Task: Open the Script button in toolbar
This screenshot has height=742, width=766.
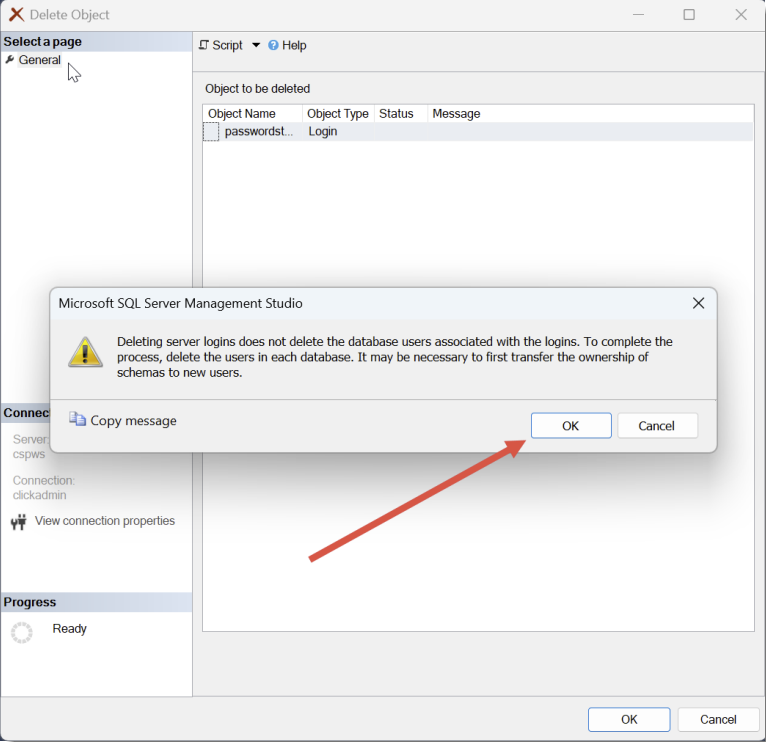Action: [221, 45]
